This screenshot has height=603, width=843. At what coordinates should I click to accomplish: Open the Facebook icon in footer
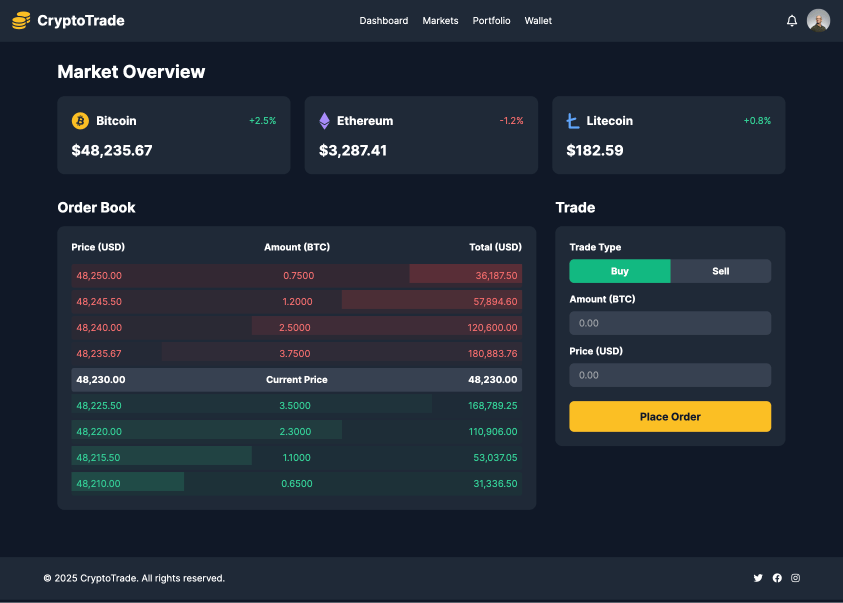tap(777, 578)
